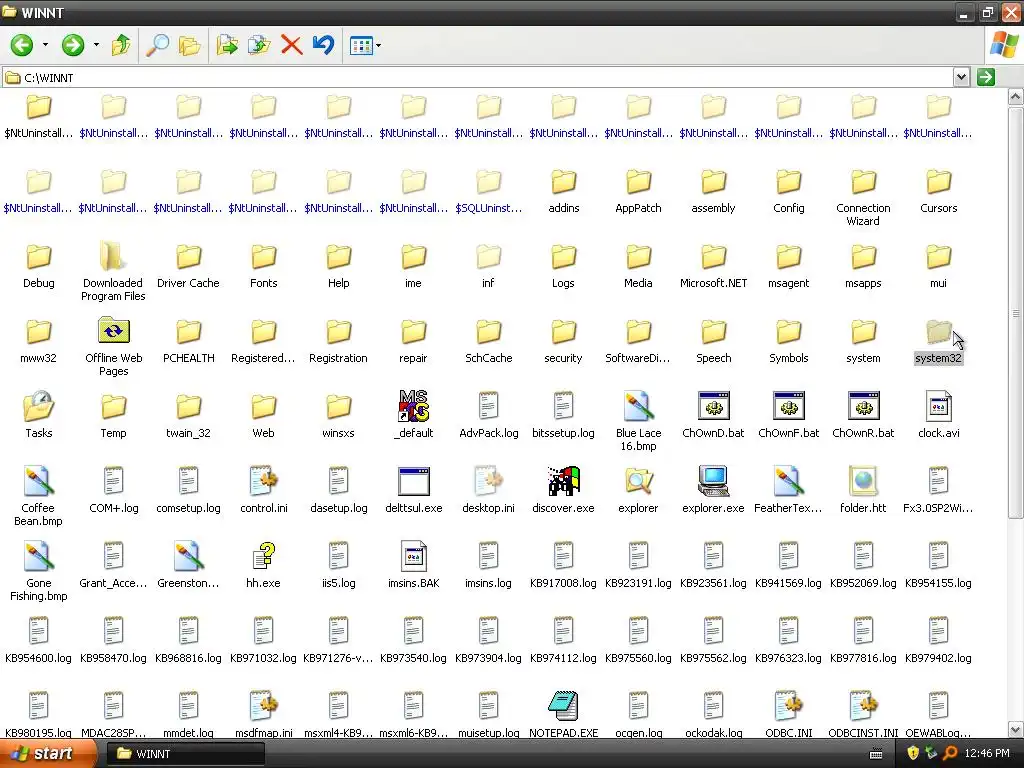Select the Cursors folder
The image size is (1024, 768).
coord(938,190)
